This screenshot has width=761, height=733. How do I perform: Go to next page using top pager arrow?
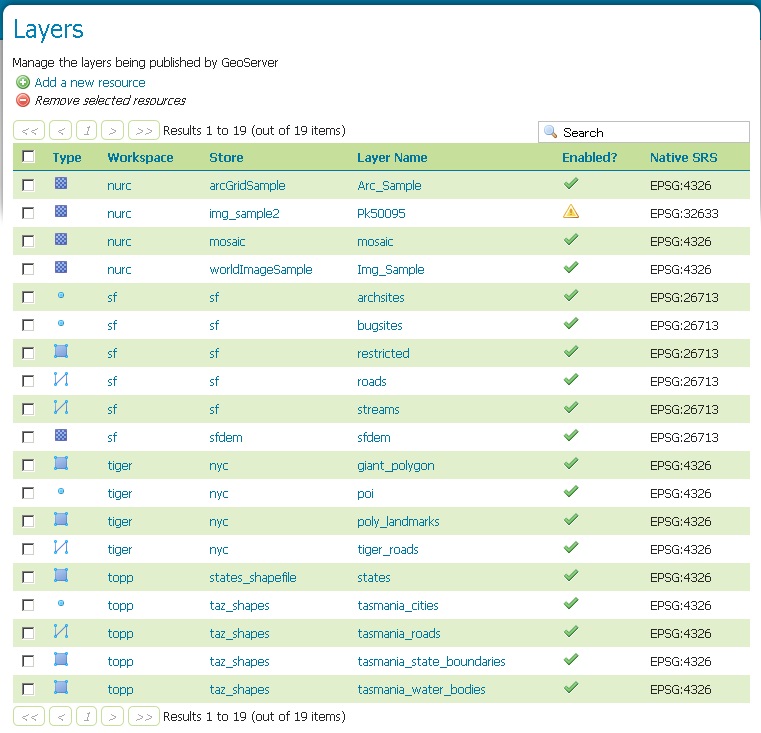113,131
